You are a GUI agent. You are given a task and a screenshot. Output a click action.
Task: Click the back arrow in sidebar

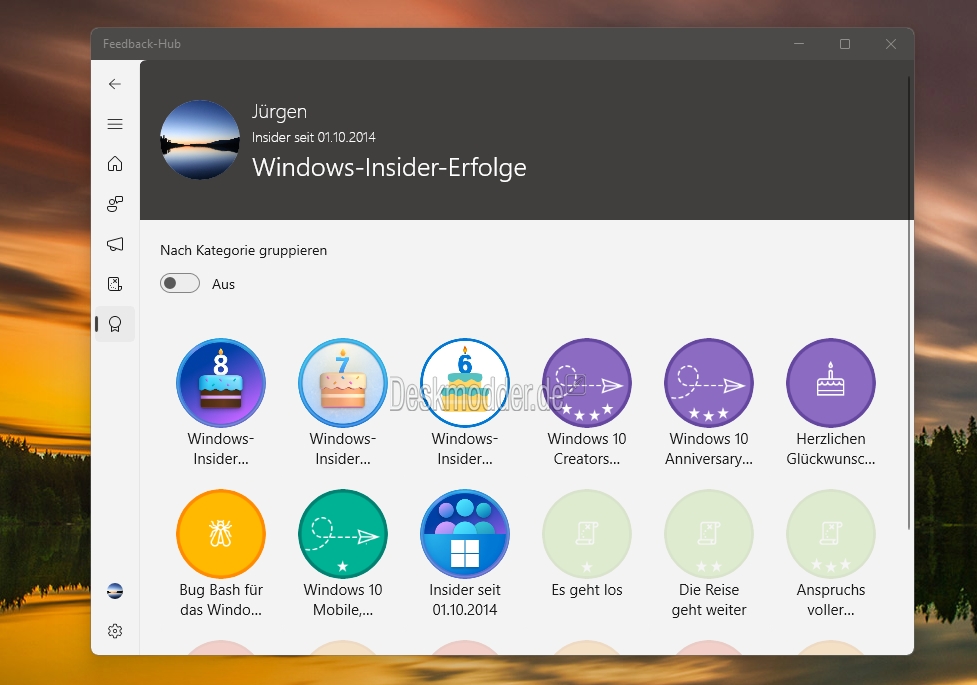115,84
